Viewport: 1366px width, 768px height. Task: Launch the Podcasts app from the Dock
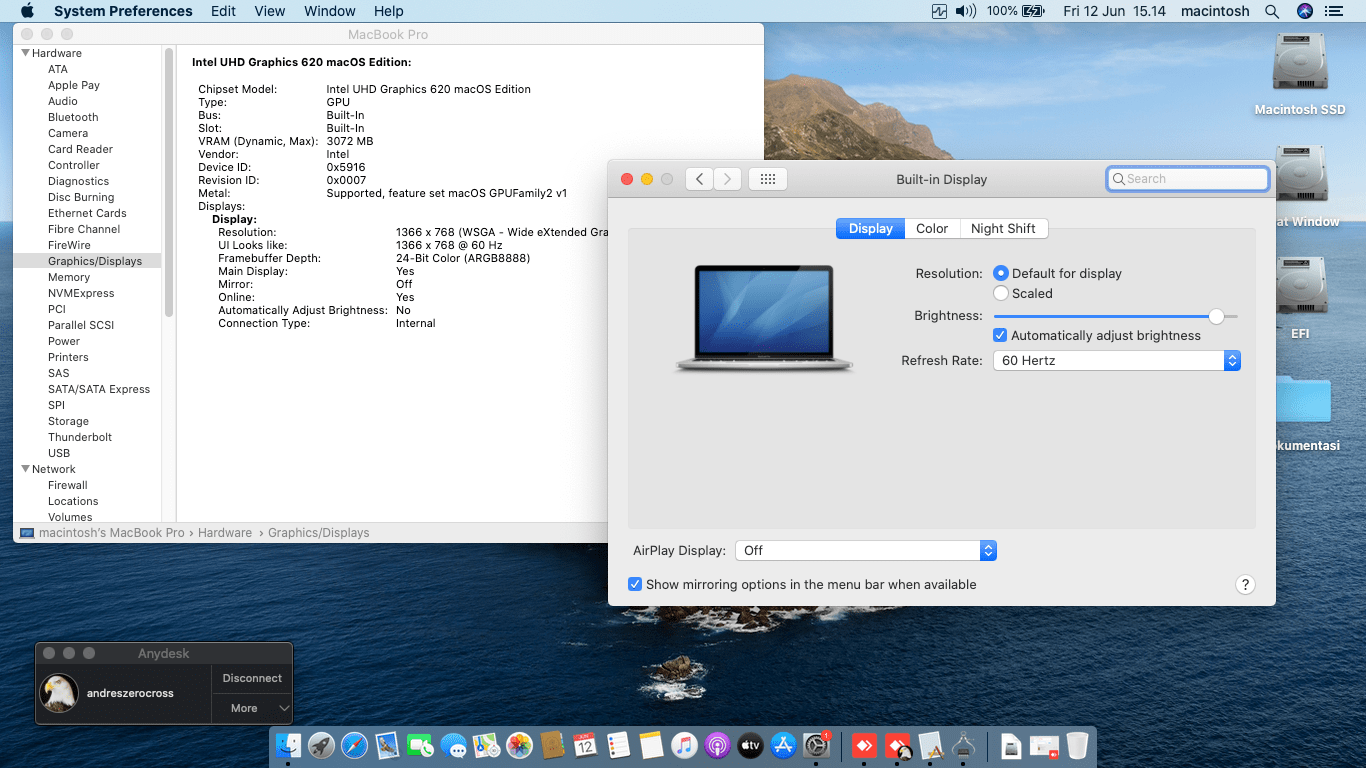pos(717,745)
